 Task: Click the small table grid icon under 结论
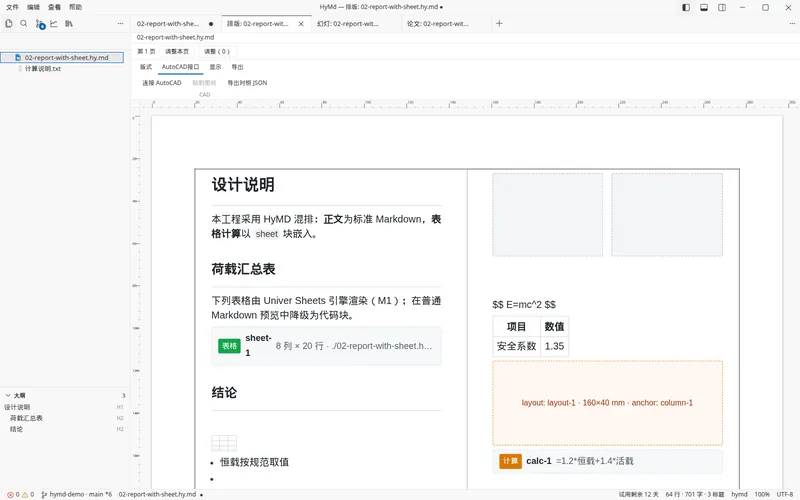tap(224, 443)
